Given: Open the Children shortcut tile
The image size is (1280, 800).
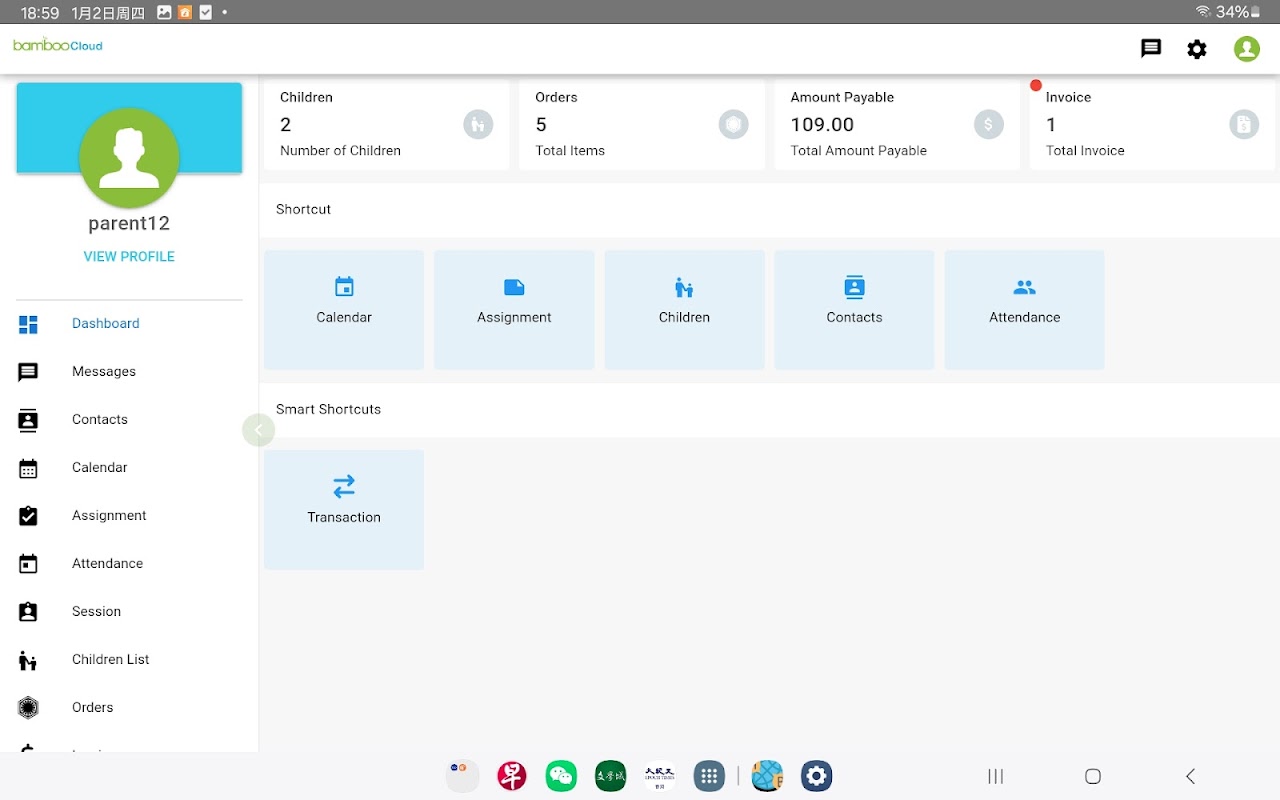Looking at the screenshot, I should point(684,310).
